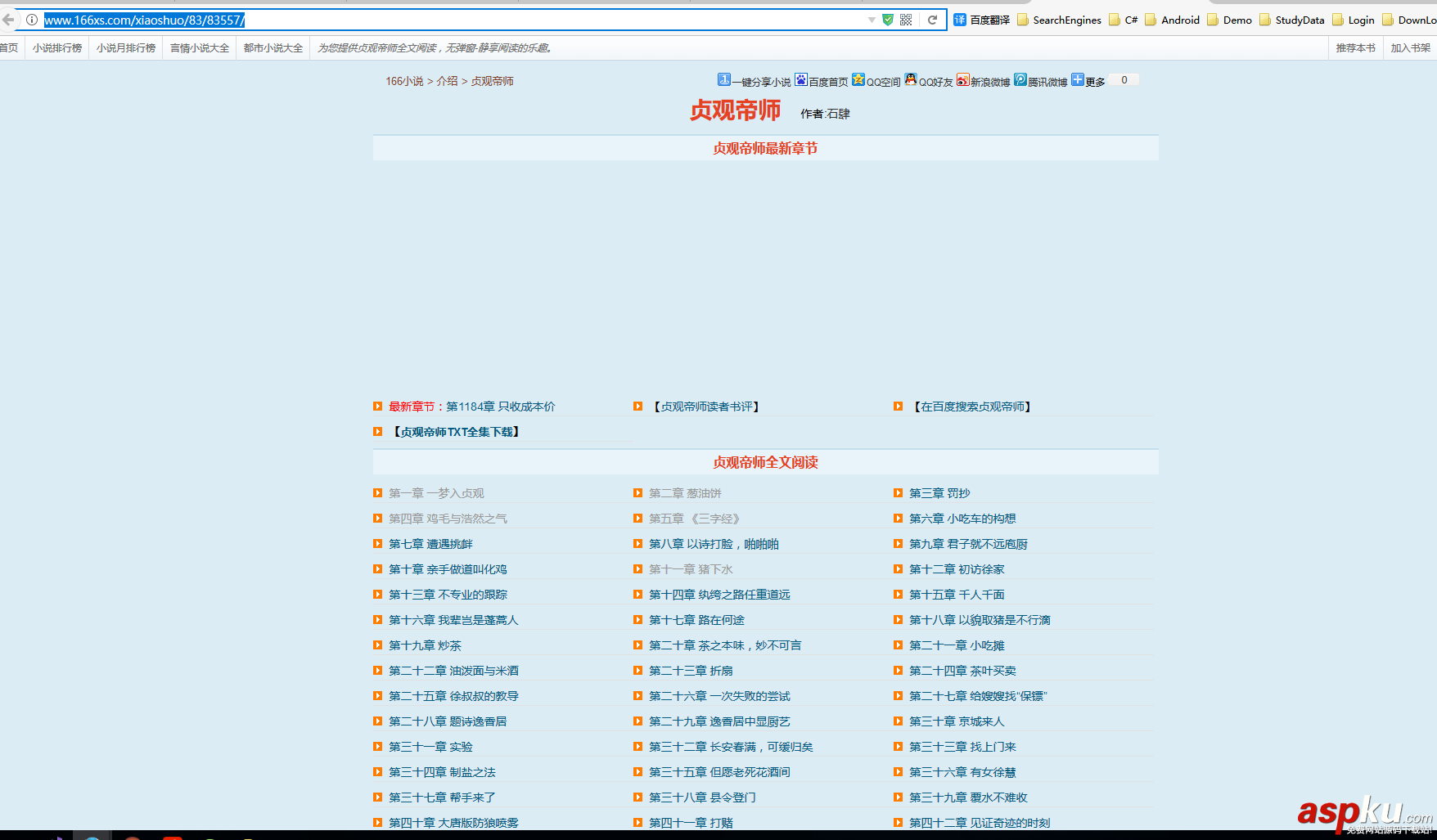Image resolution: width=1437 pixels, height=840 pixels.
Task: Open the Login bookmark folder
Action: 1354,20
